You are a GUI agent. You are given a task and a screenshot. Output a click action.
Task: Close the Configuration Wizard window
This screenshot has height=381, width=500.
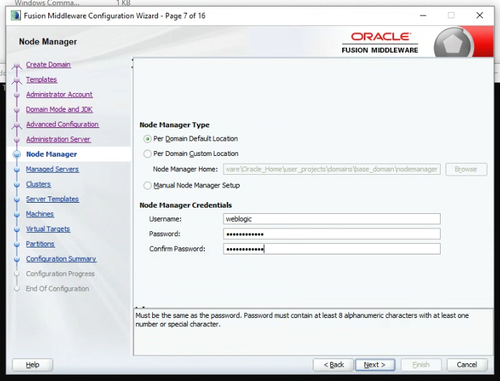click(x=480, y=15)
